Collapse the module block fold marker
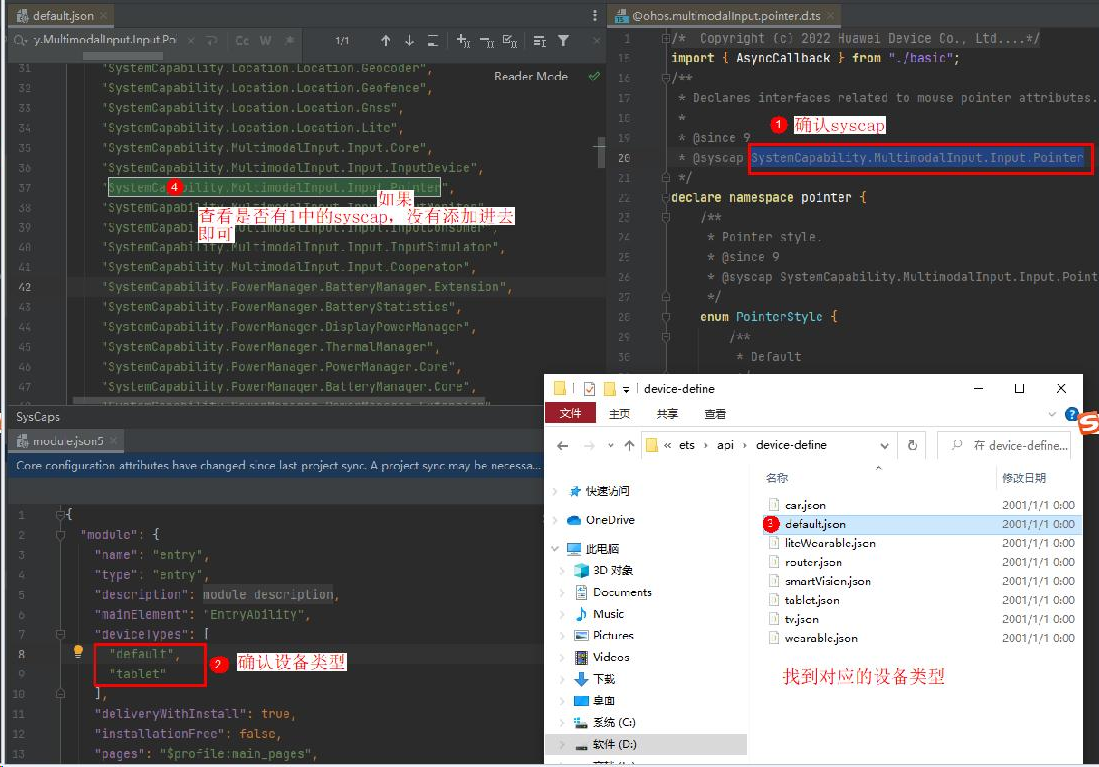Image resolution: width=1099 pixels, height=767 pixels. [60, 535]
